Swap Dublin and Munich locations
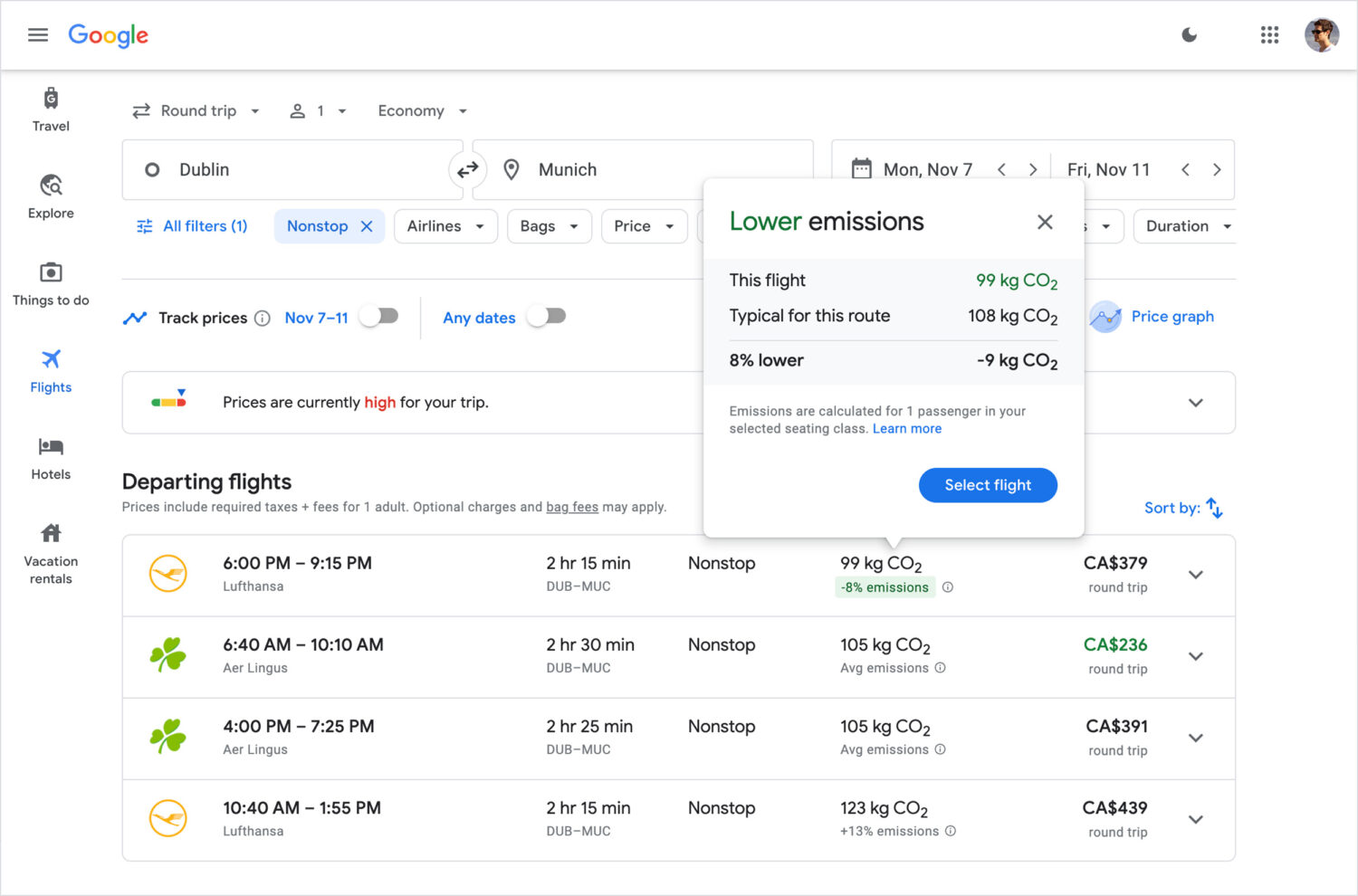The height and width of the screenshot is (896, 1358). 467,170
